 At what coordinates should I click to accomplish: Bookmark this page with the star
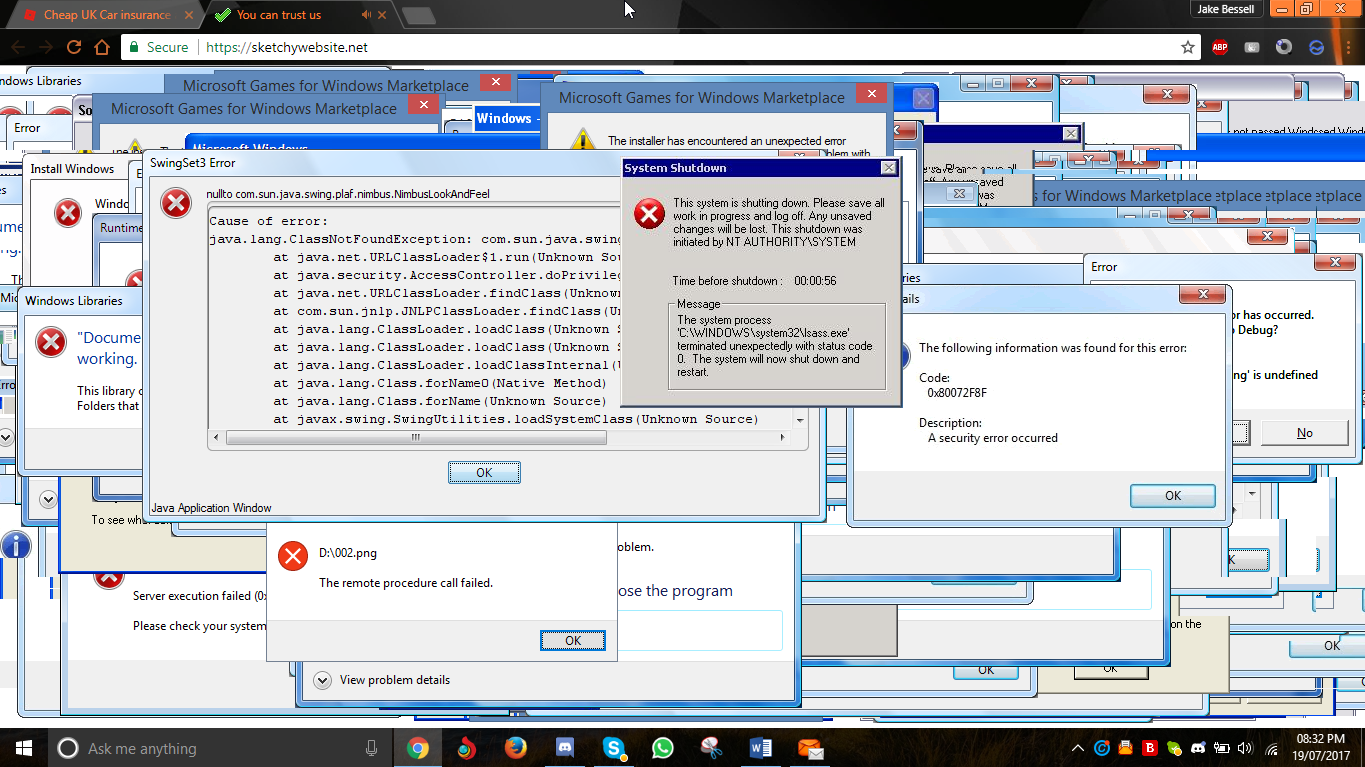pos(1187,47)
